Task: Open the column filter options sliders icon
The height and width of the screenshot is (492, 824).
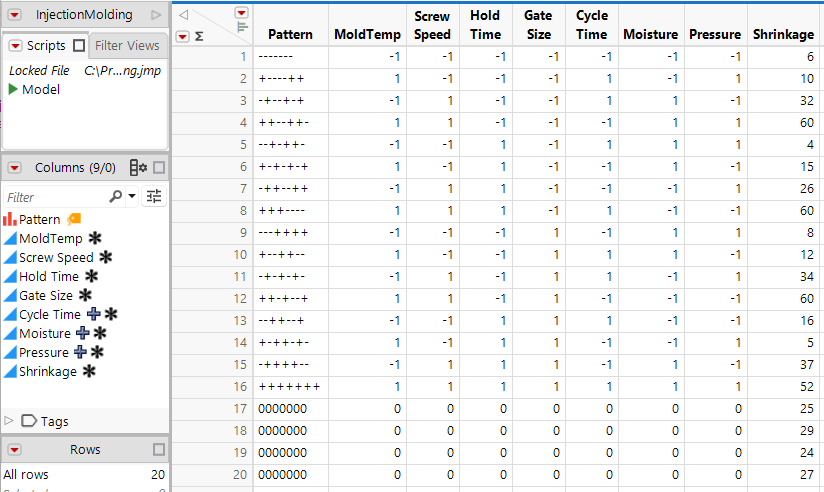Action: (x=154, y=197)
